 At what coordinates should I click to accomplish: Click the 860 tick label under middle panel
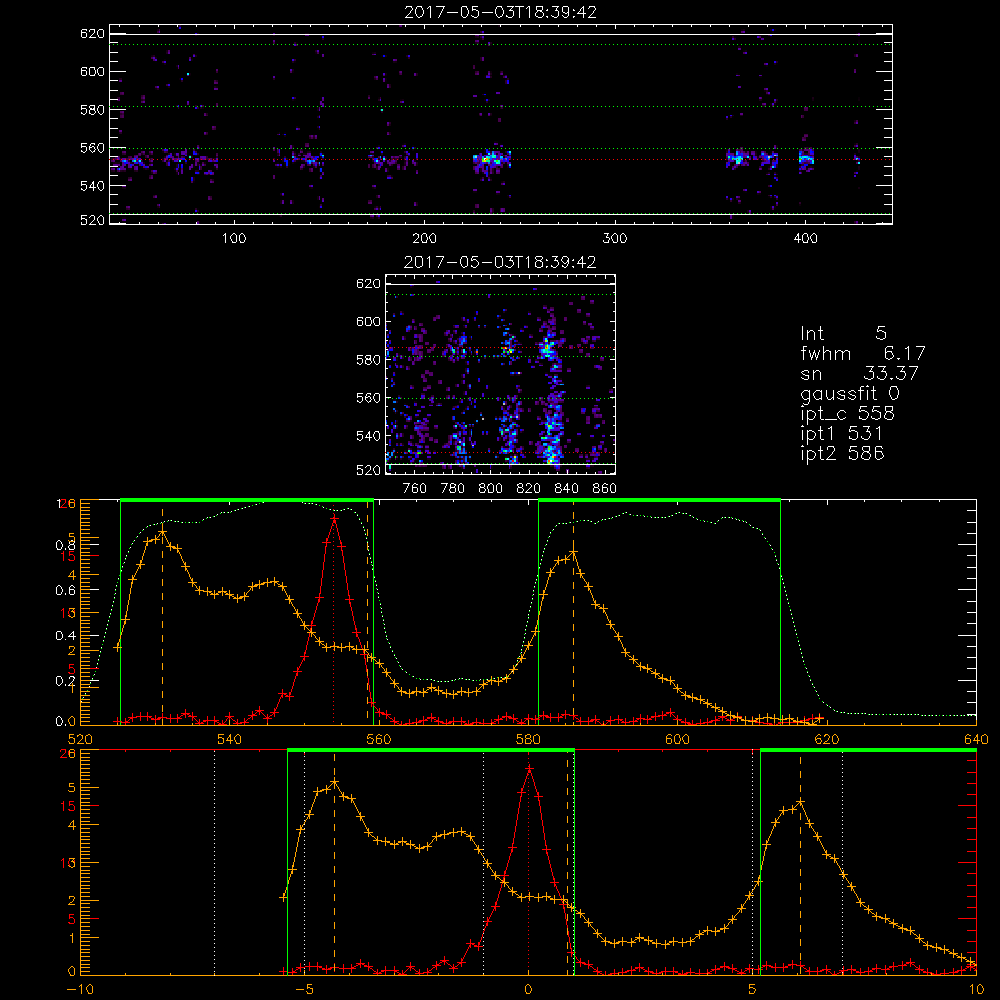pyautogui.click(x=604, y=489)
